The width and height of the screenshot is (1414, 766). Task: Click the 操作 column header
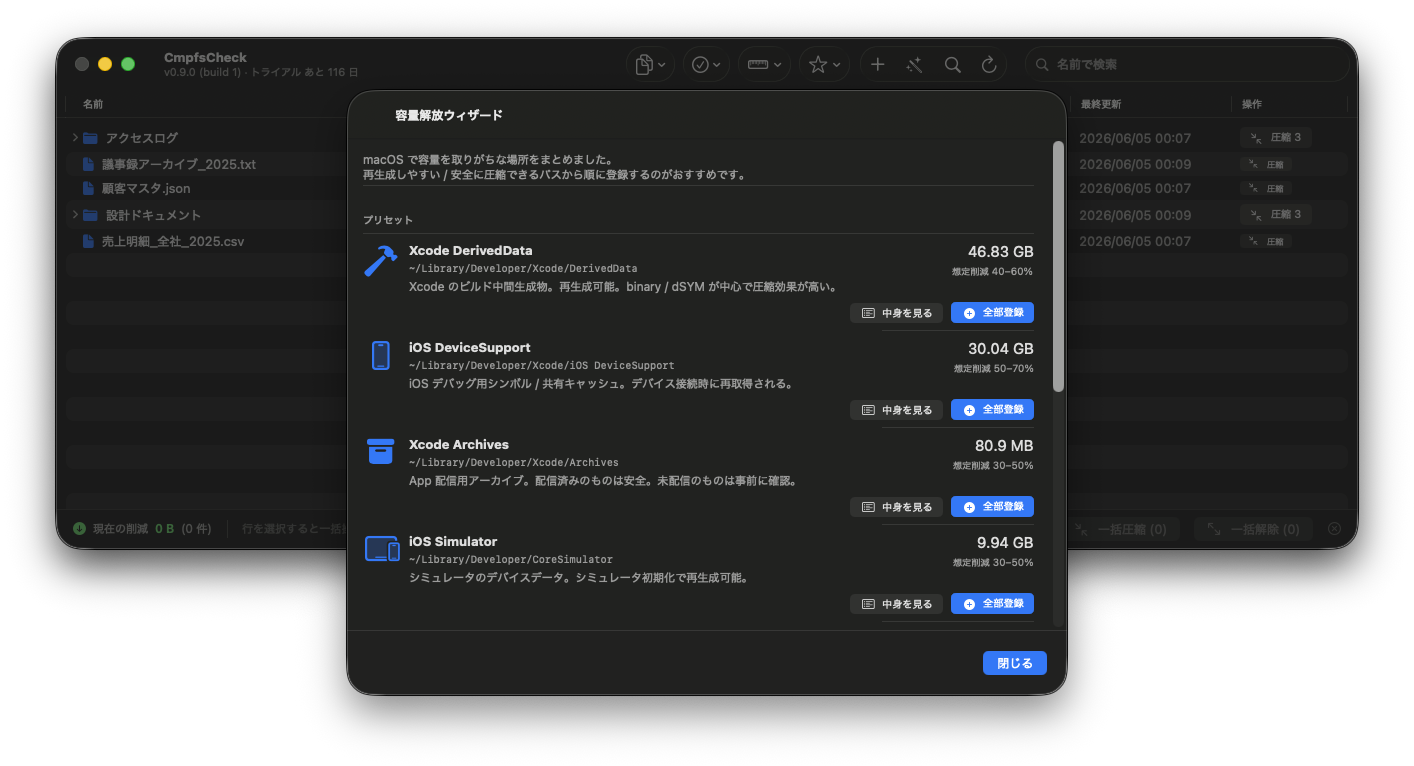coord(1252,104)
